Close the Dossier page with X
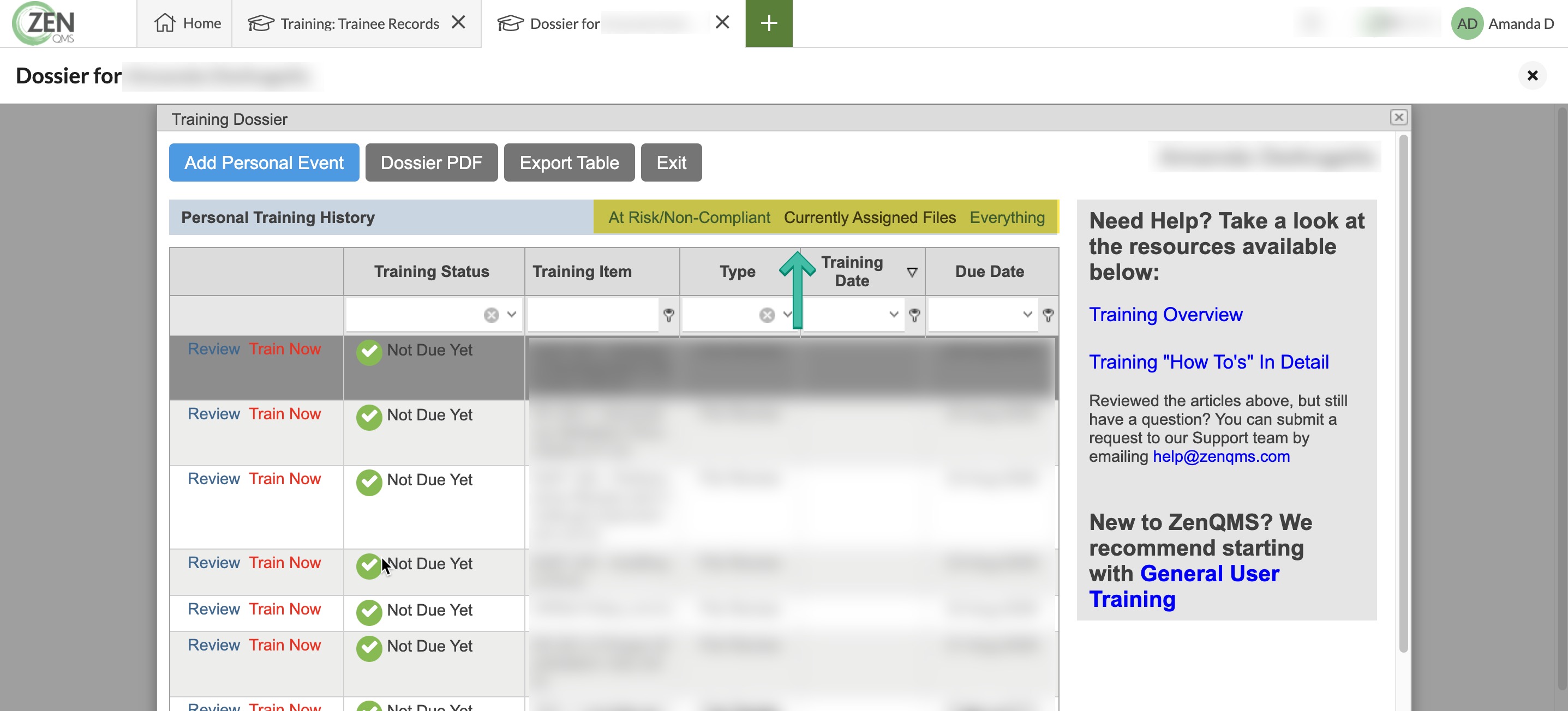The image size is (1568, 711). point(1532,75)
